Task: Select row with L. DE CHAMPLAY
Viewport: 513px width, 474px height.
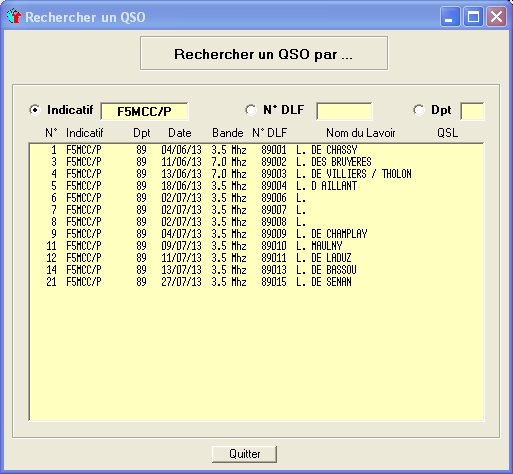Action: 256,234
